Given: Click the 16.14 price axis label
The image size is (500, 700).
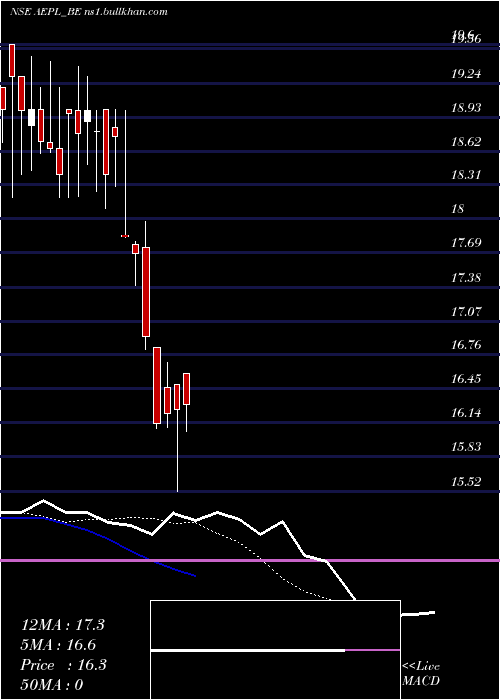Looking at the screenshot, I should click(x=466, y=413).
